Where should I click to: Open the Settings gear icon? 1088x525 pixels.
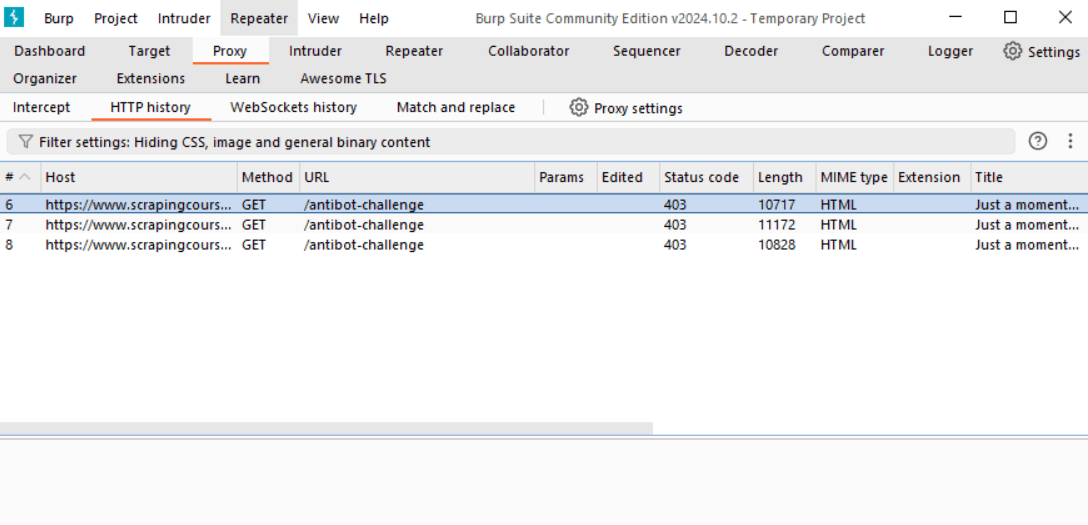[x=1012, y=51]
